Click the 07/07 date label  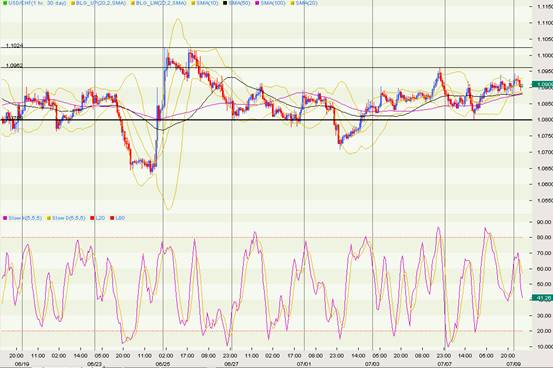coord(445,363)
